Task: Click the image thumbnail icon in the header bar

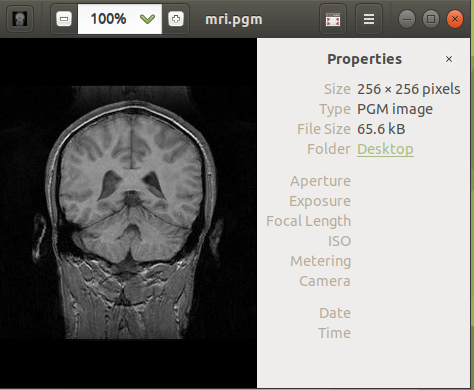Action: [x=20, y=19]
